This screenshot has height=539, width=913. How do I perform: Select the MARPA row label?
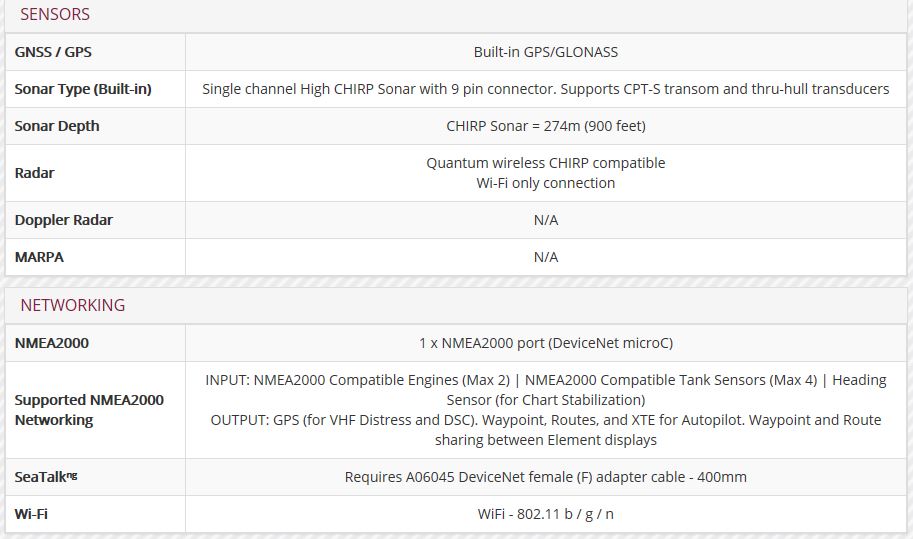tap(39, 257)
